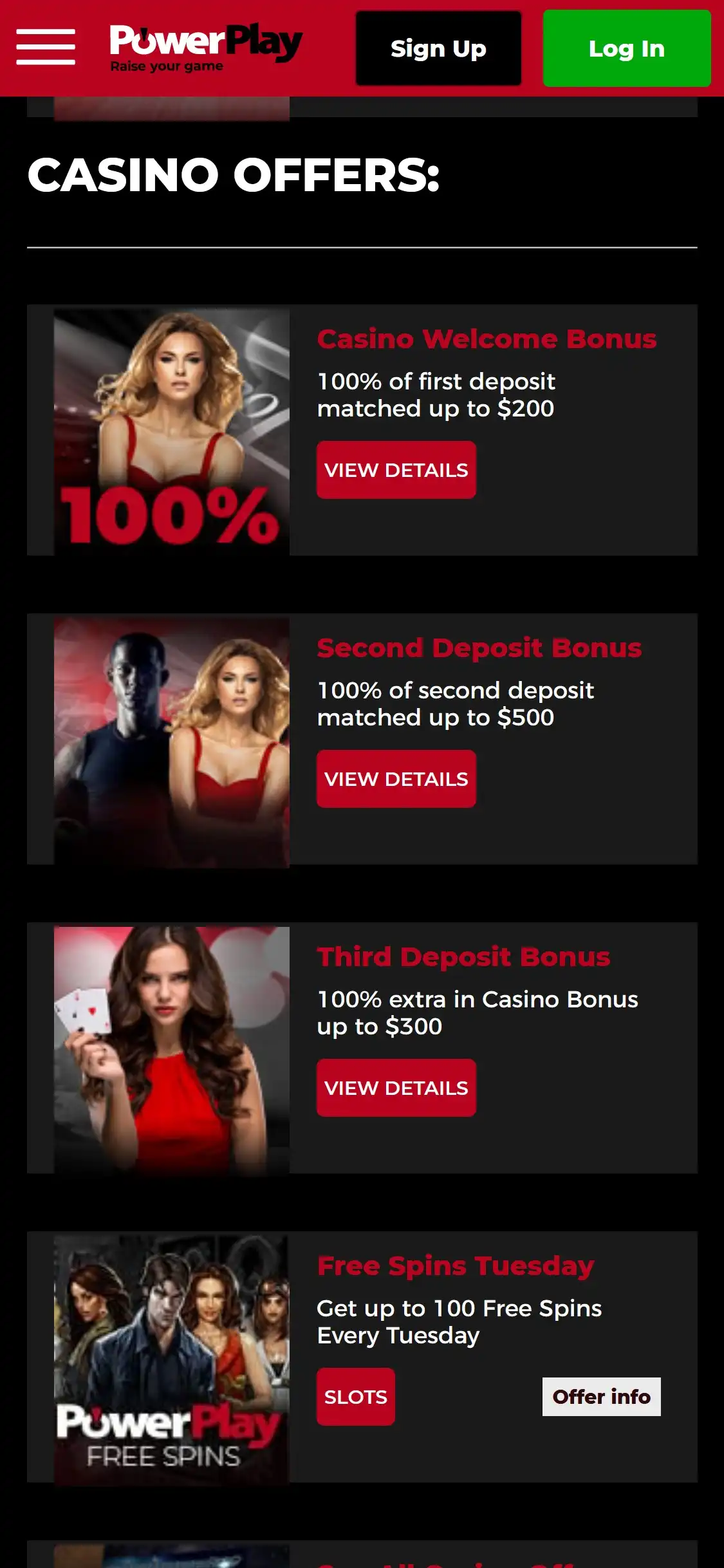Select the Second Deposit Bonus image
The image size is (724, 1568).
point(172,740)
